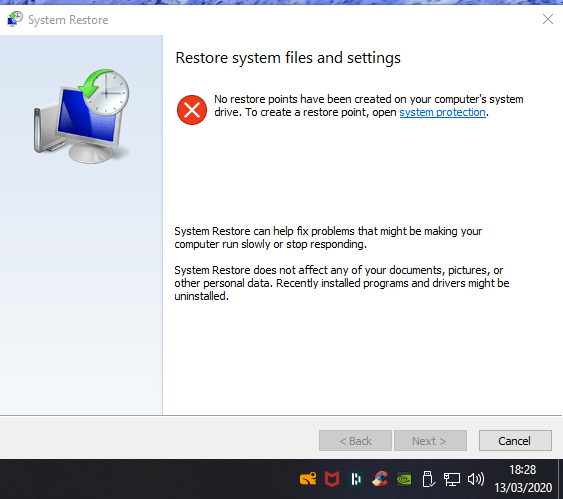Click the computer with clock illustration
Image resolution: width=563 pixels, height=499 pixels.
point(82,116)
